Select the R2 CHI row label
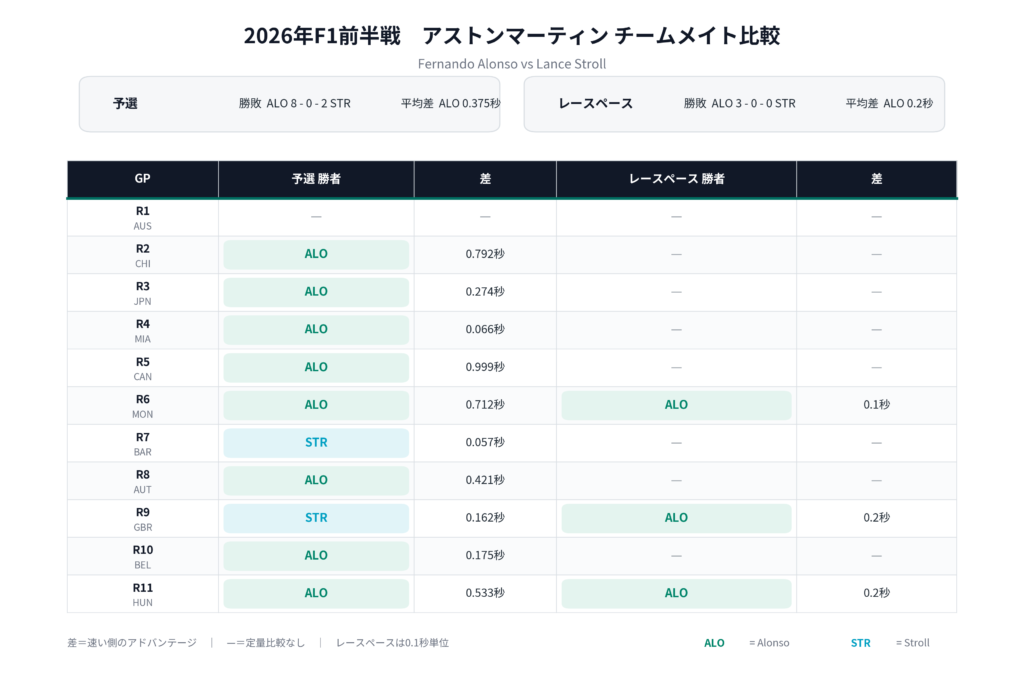 coord(142,255)
